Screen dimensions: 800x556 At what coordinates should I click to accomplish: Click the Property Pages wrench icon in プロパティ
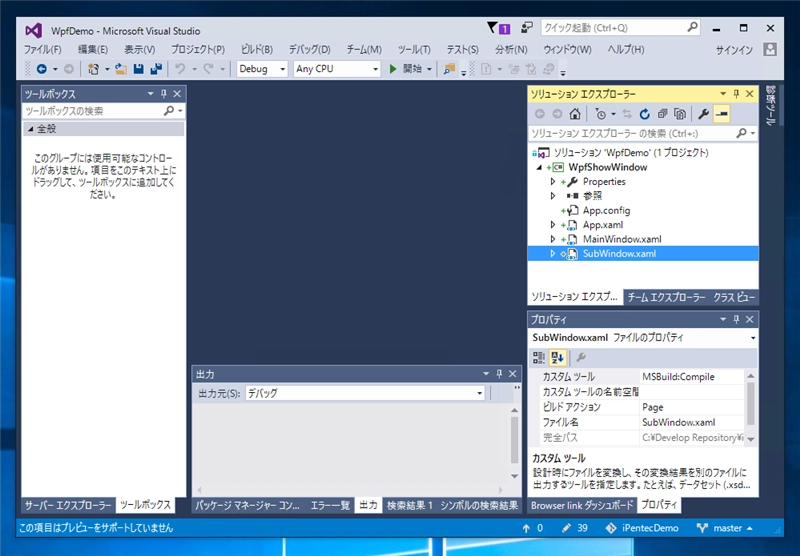pyautogui.click(x=581, y=358)
